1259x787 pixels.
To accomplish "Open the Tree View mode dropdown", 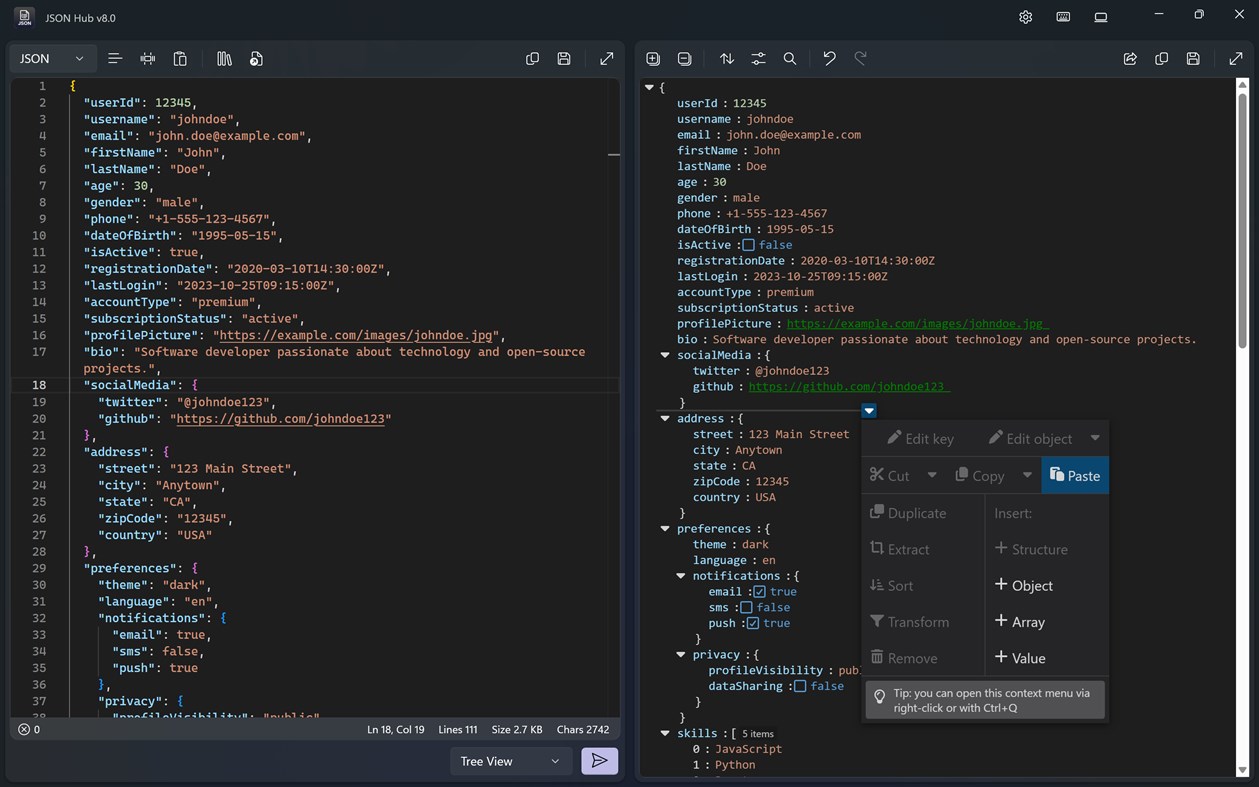I will (510, 761).
